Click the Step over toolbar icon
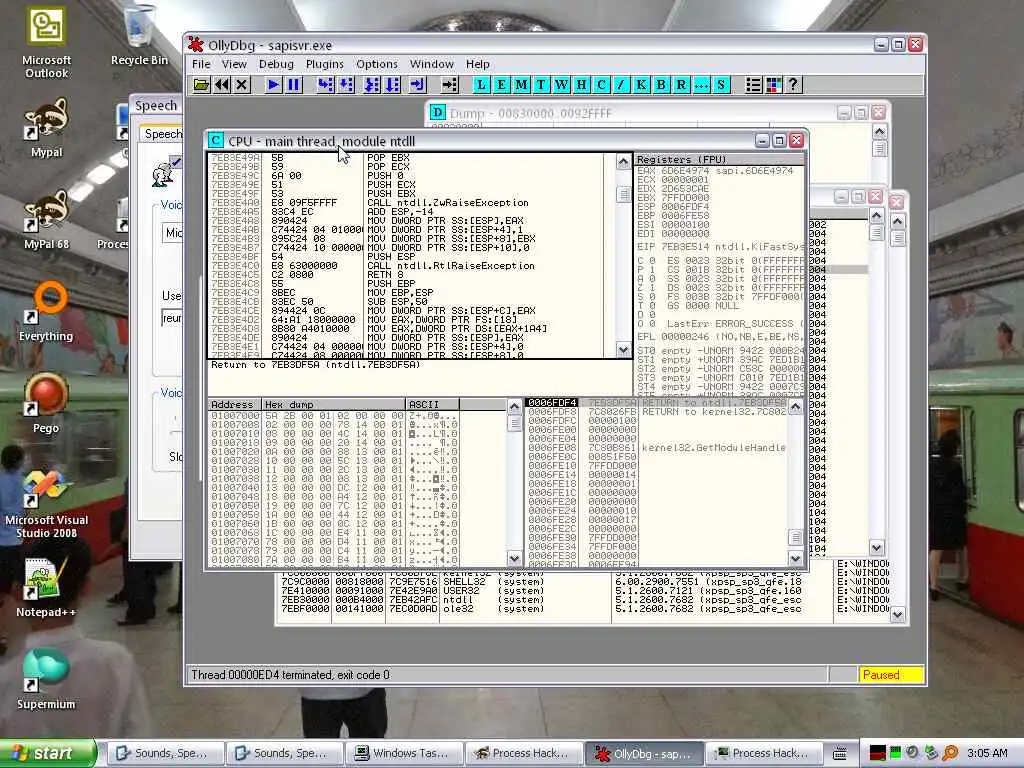 (x=346, y=85)
